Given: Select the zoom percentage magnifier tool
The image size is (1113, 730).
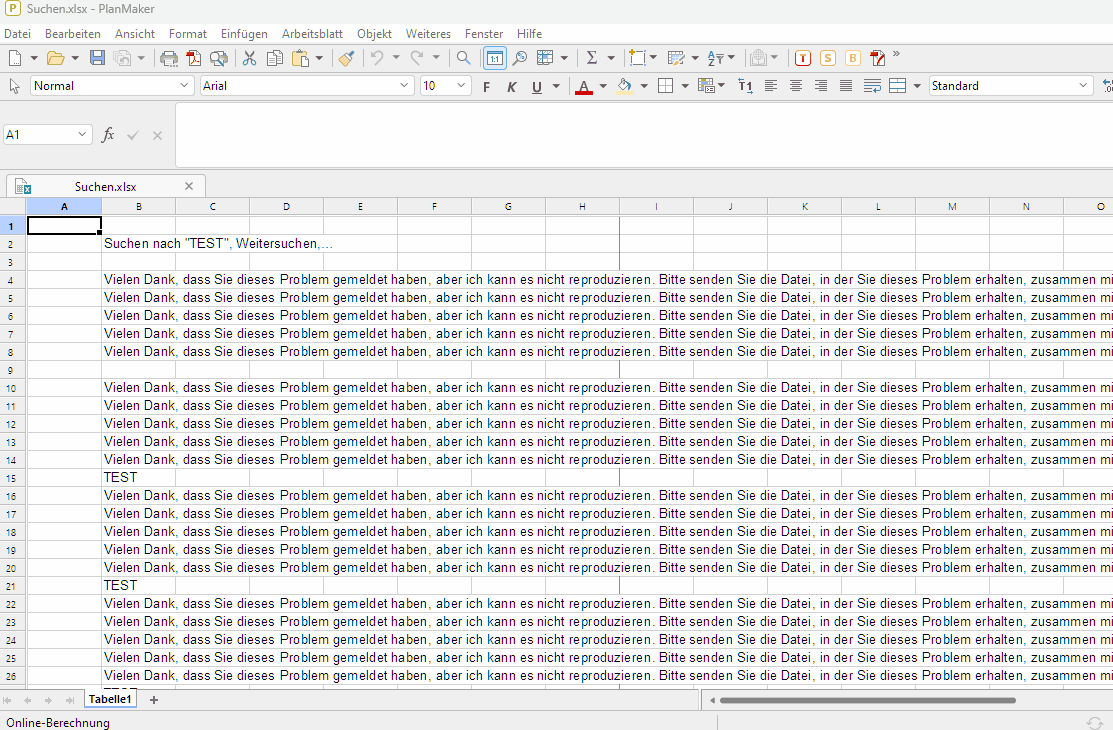Looking at the screenshot, I should 520,58.
